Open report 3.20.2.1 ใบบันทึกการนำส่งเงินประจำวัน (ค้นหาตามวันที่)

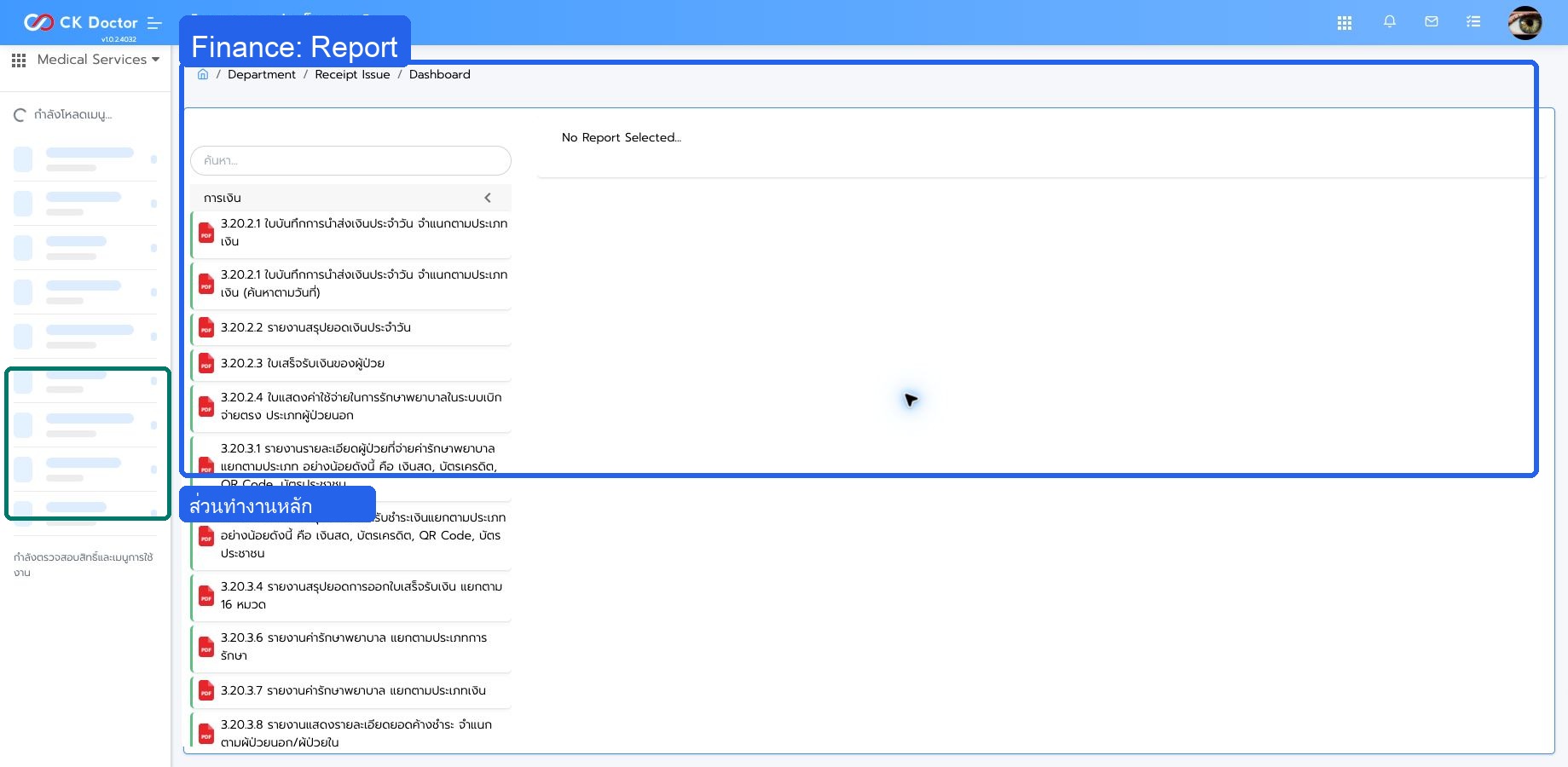[350, 284]
